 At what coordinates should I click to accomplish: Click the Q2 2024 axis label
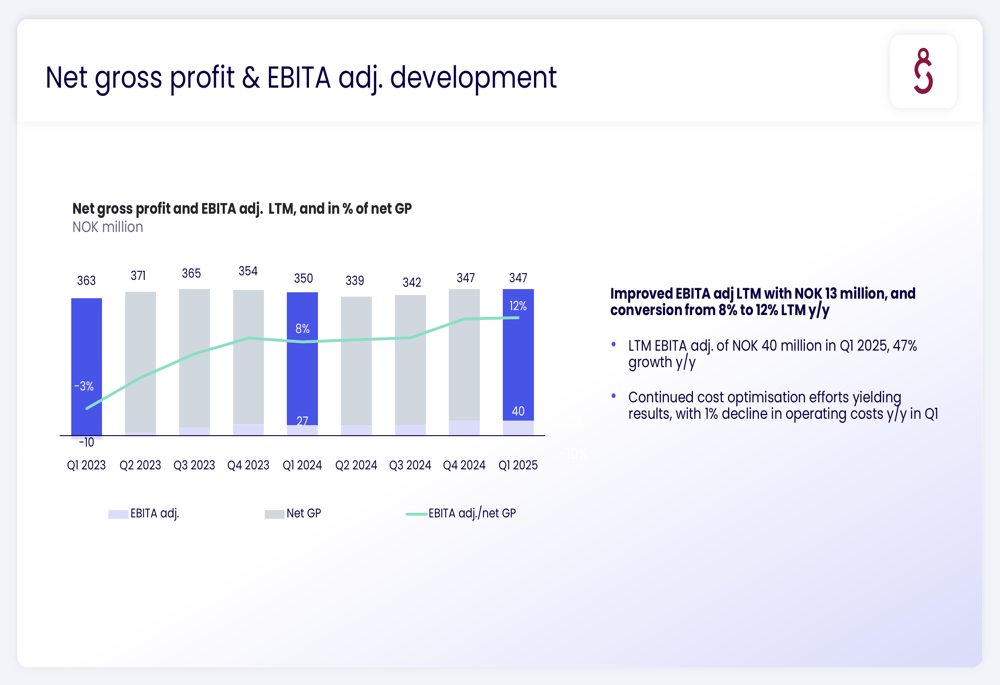click(x=357, y=466)
